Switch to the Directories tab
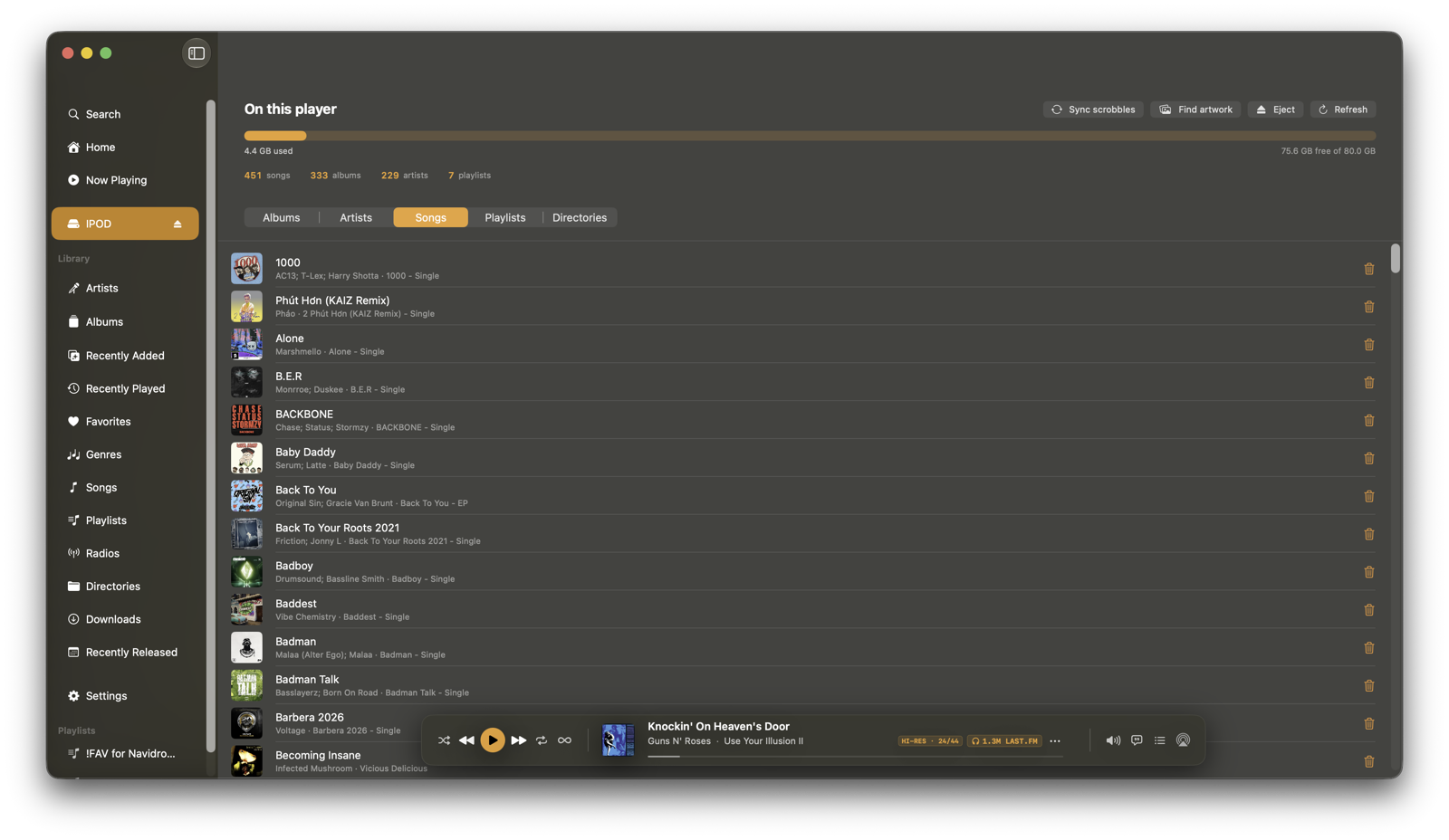The height and width of the screenshot is (840, 1449). (x=580, y=217)
